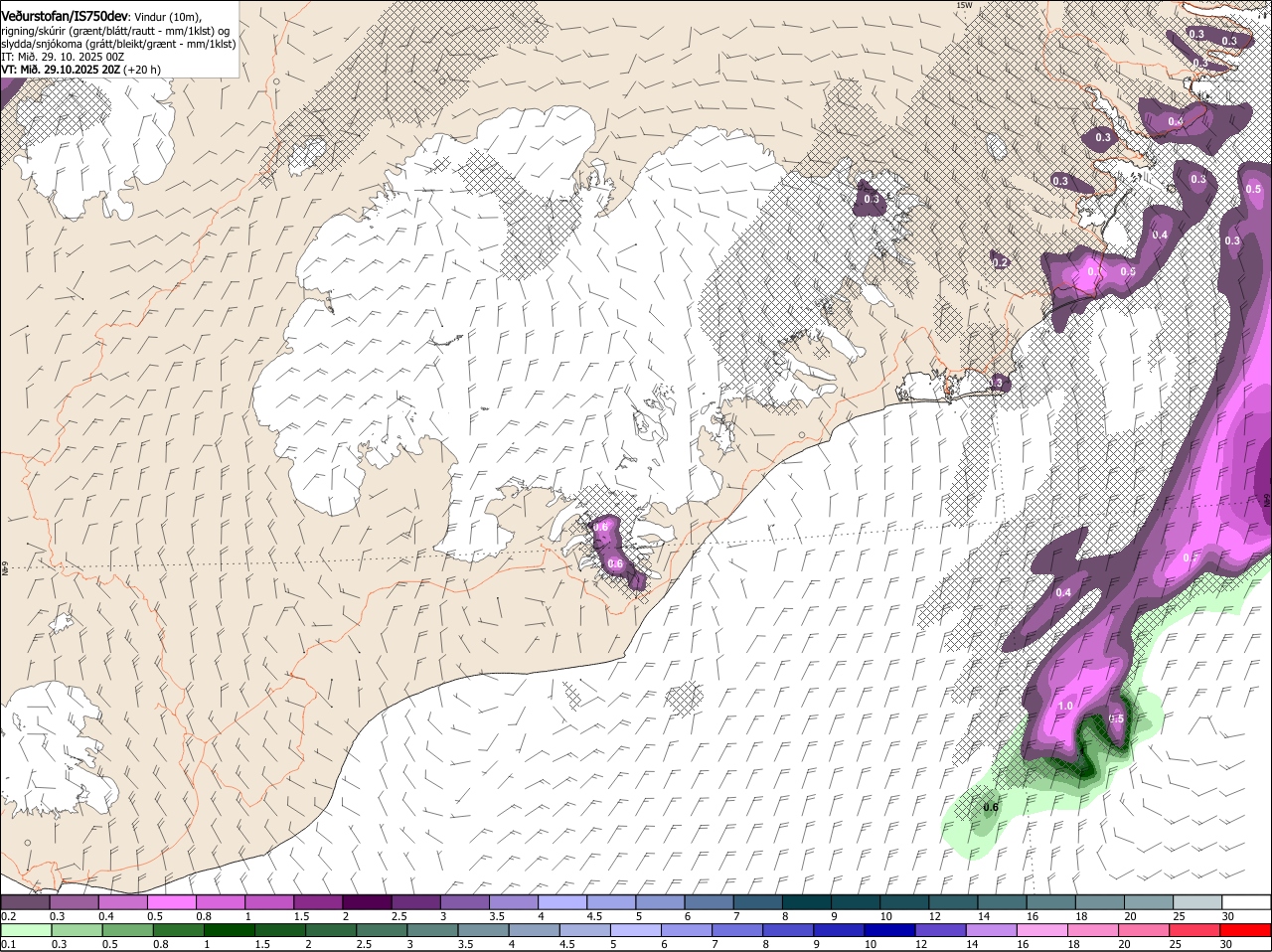Pick the rain legend swatch between 0.5 and 0.8
Screen dimensions: 1272x952
[x=127, y=930]
